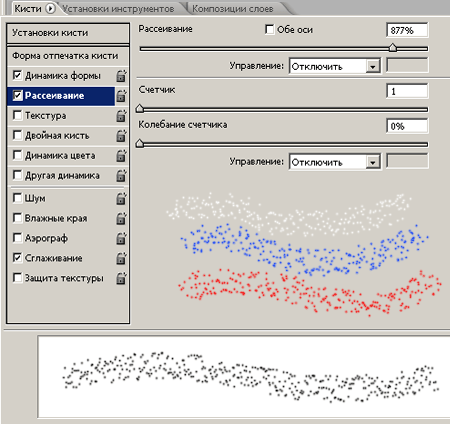Toggle lock icon next to Аэрограф

121,238
